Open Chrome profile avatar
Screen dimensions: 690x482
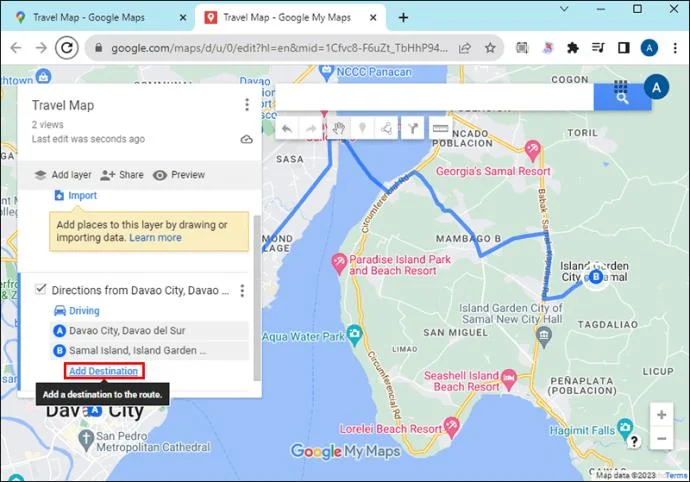point(649,48)
